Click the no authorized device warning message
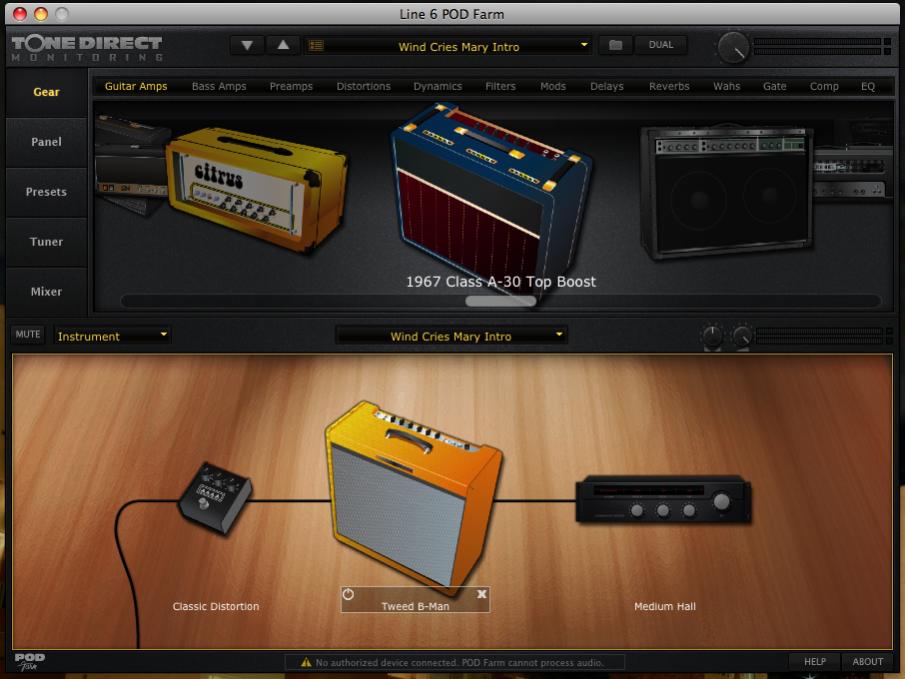Viewport: 905px width, 679px height. tap(454, 662)
